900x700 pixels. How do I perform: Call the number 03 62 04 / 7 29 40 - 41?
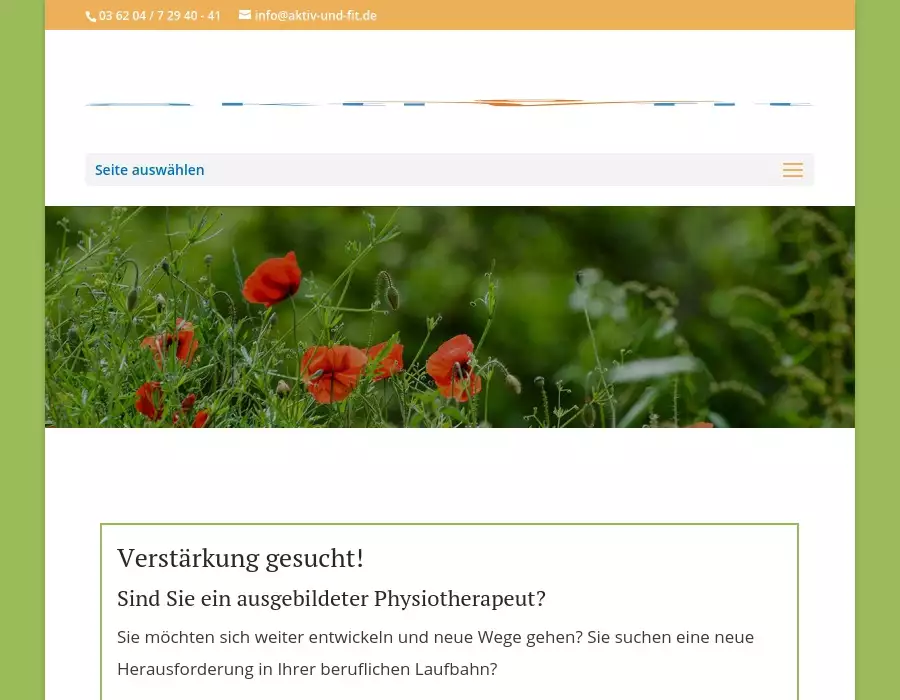[x=159, y=16]
